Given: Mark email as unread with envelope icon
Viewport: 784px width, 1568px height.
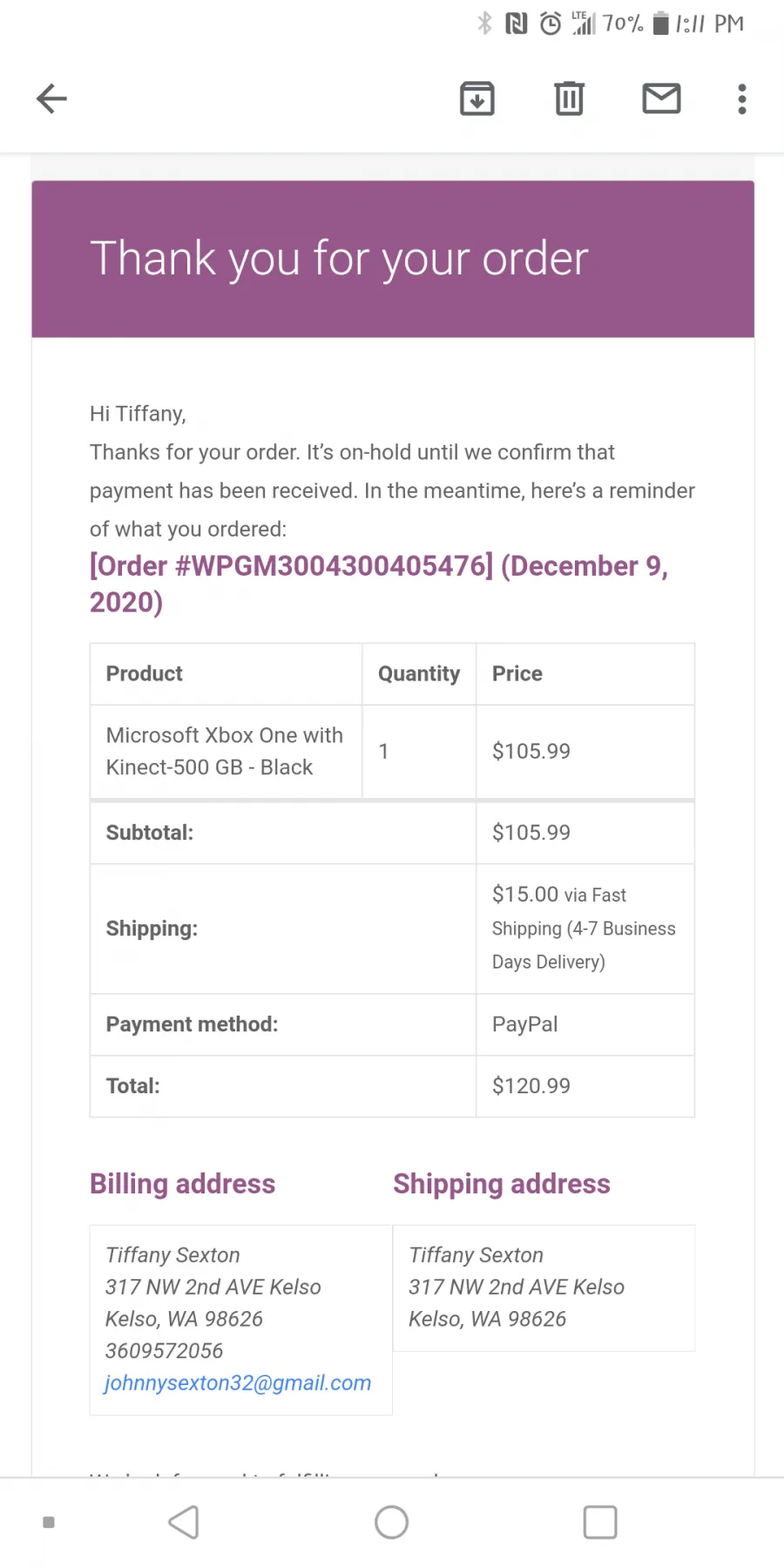Looking at the screenshot, I should coord(661,98).
